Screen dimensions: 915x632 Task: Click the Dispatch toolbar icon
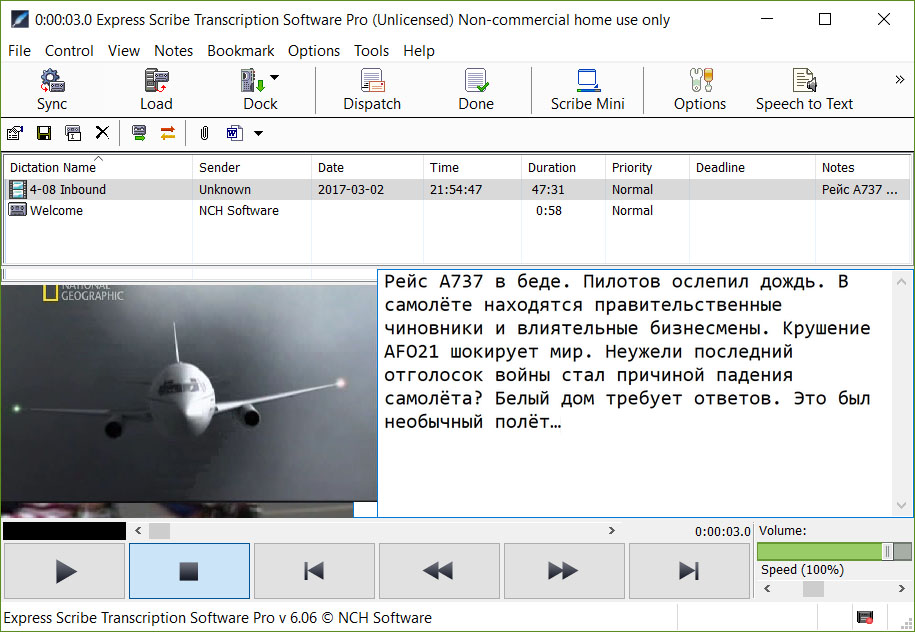click(372, 89)
